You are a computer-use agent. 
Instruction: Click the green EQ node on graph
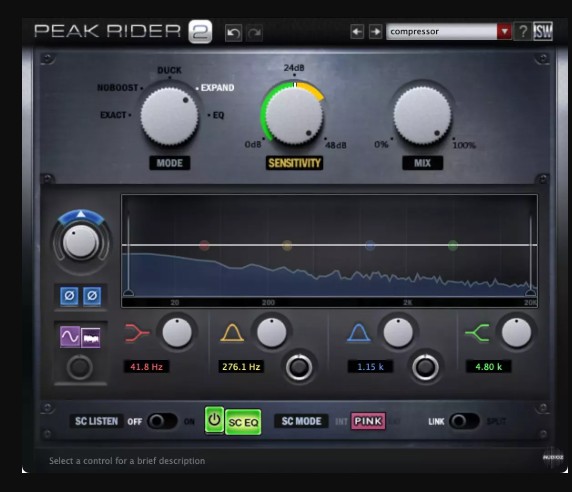coord(453,245)
